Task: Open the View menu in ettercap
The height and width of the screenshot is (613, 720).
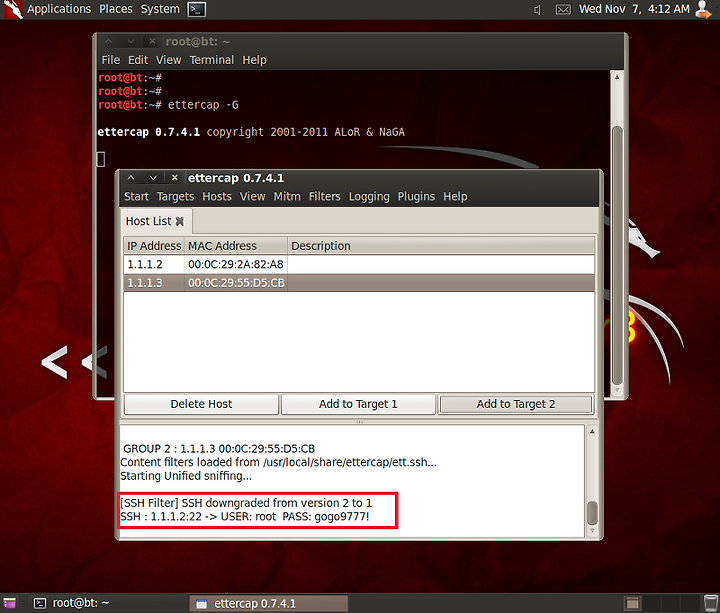Action: (252, 197)
